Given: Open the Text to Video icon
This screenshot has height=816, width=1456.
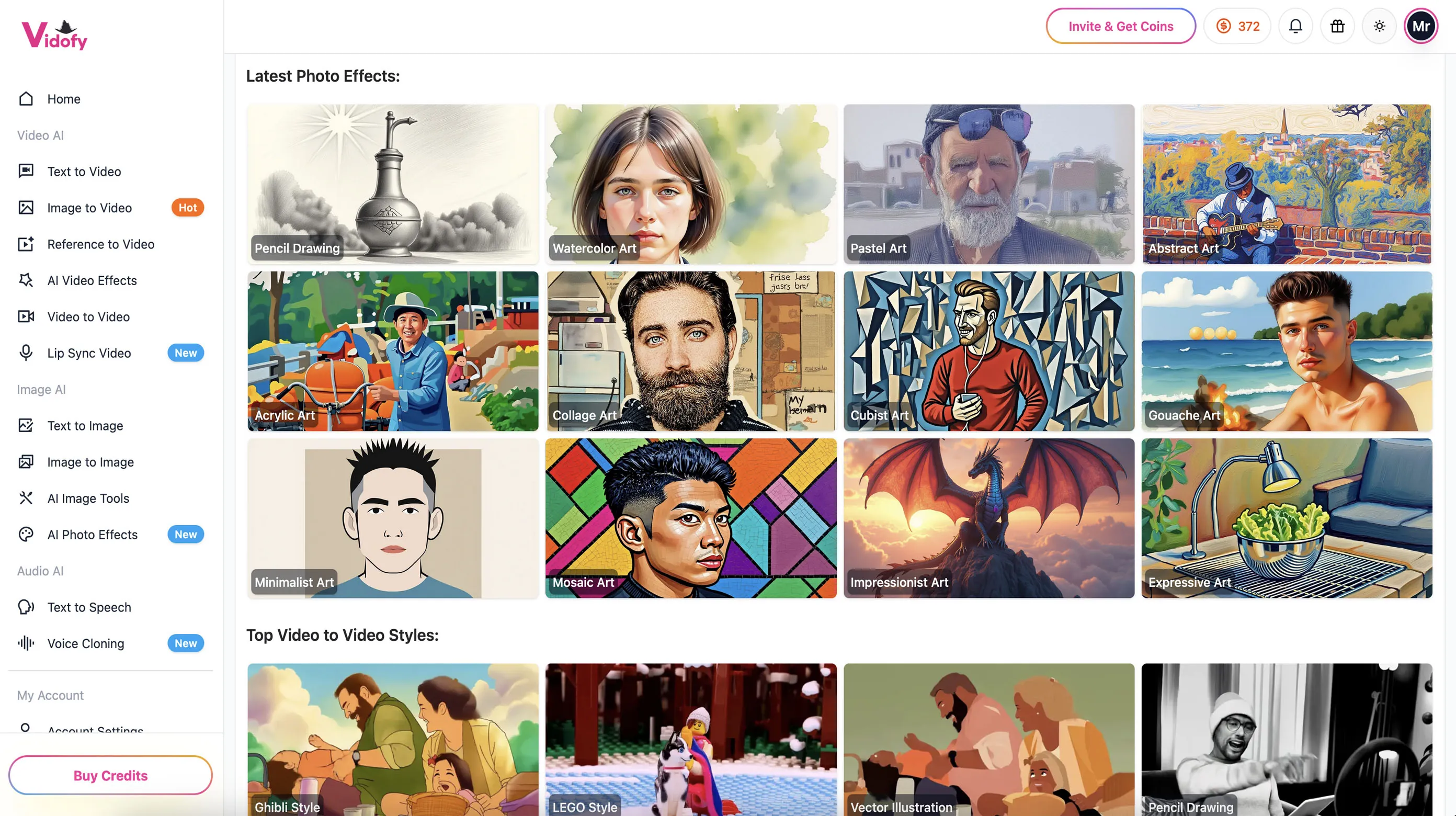Looking at the screenshot, I should click(x=26, y=172).
